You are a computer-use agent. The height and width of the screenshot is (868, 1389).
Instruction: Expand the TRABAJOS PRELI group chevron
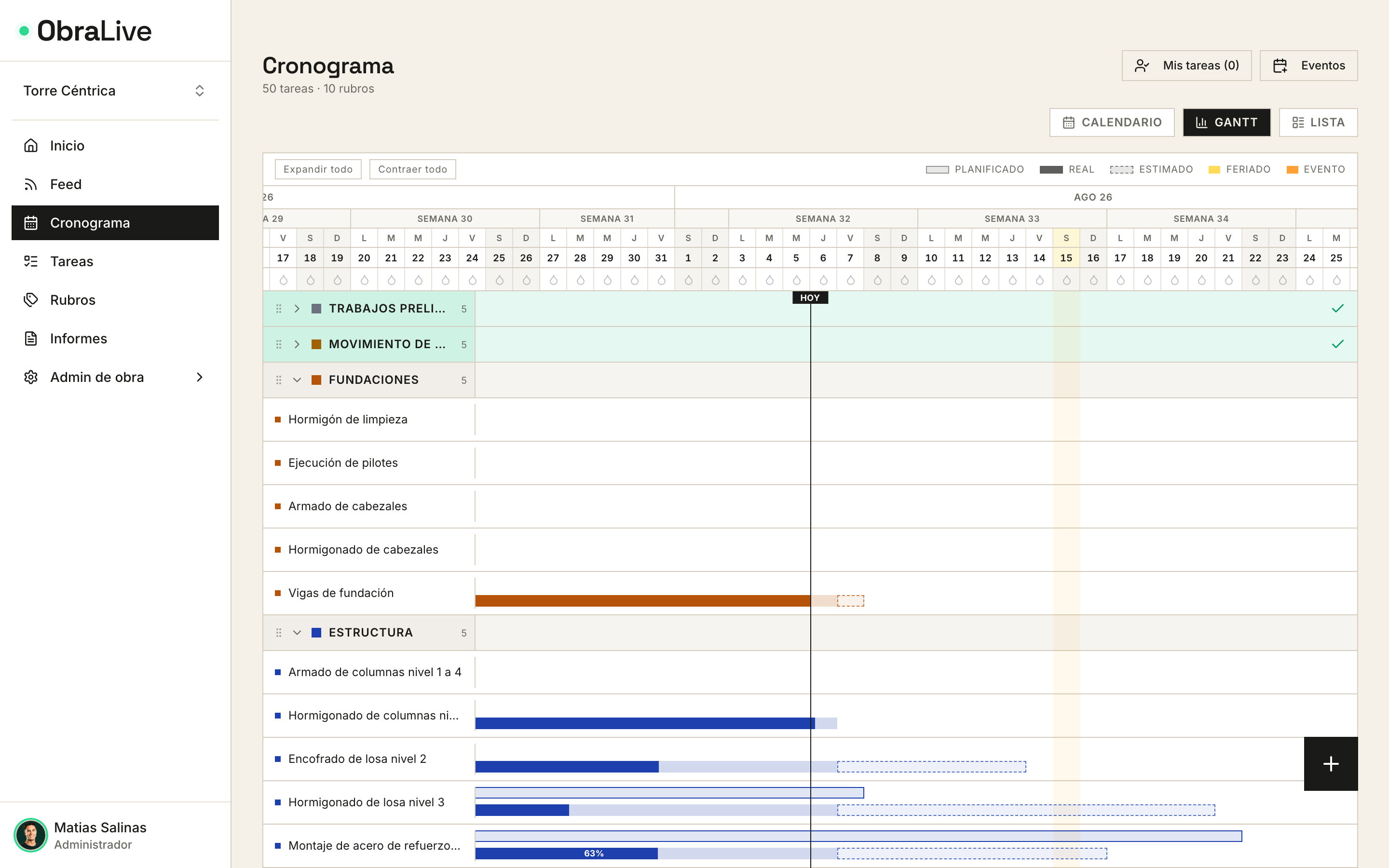tap(297, 309)
